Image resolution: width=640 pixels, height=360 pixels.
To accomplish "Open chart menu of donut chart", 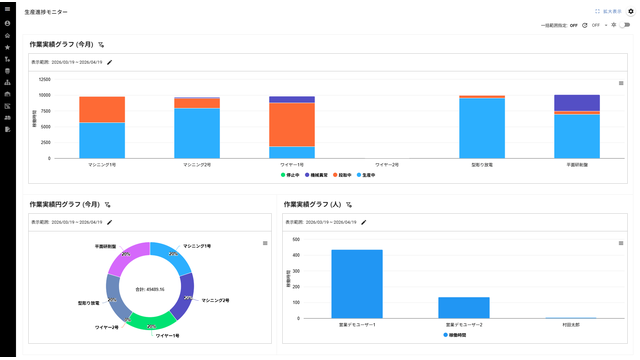I will coord(265,243).
